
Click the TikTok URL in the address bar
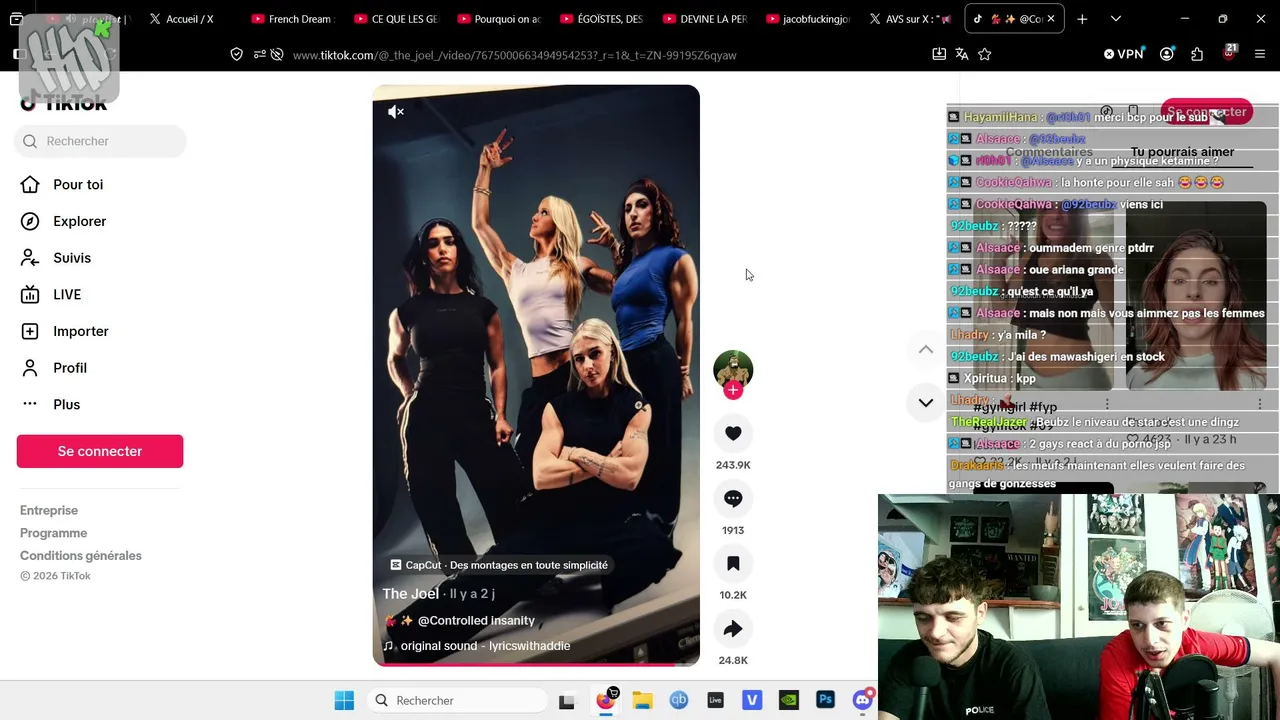515,55
